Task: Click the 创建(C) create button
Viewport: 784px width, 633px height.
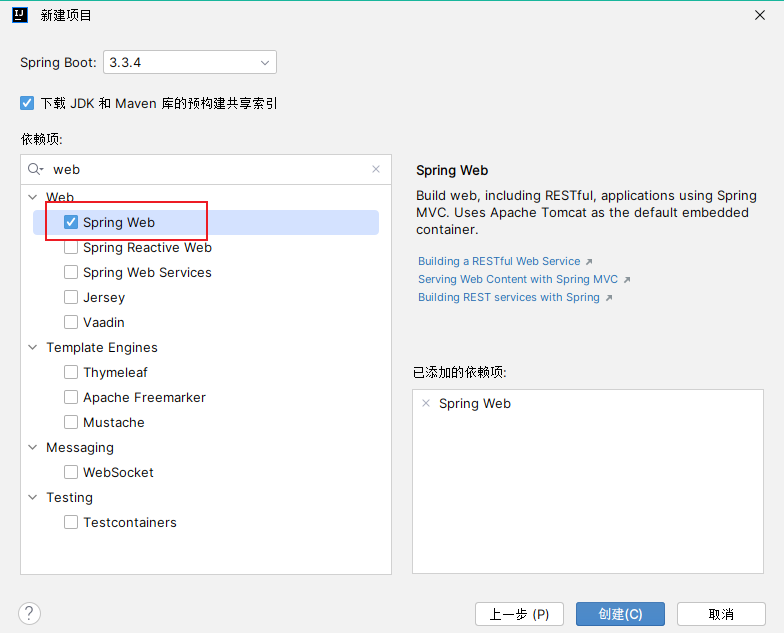Action: 620,614
